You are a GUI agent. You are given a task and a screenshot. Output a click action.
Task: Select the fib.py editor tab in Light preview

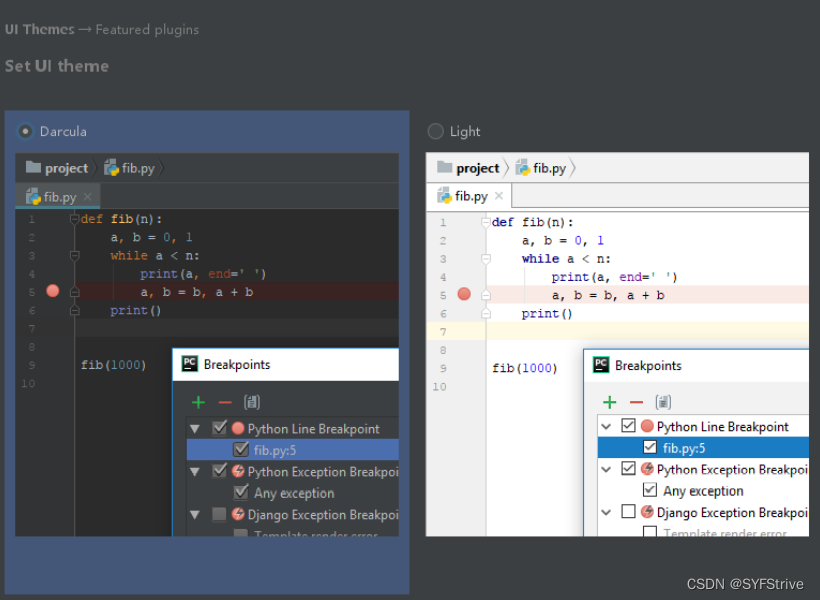pos(469,196)
